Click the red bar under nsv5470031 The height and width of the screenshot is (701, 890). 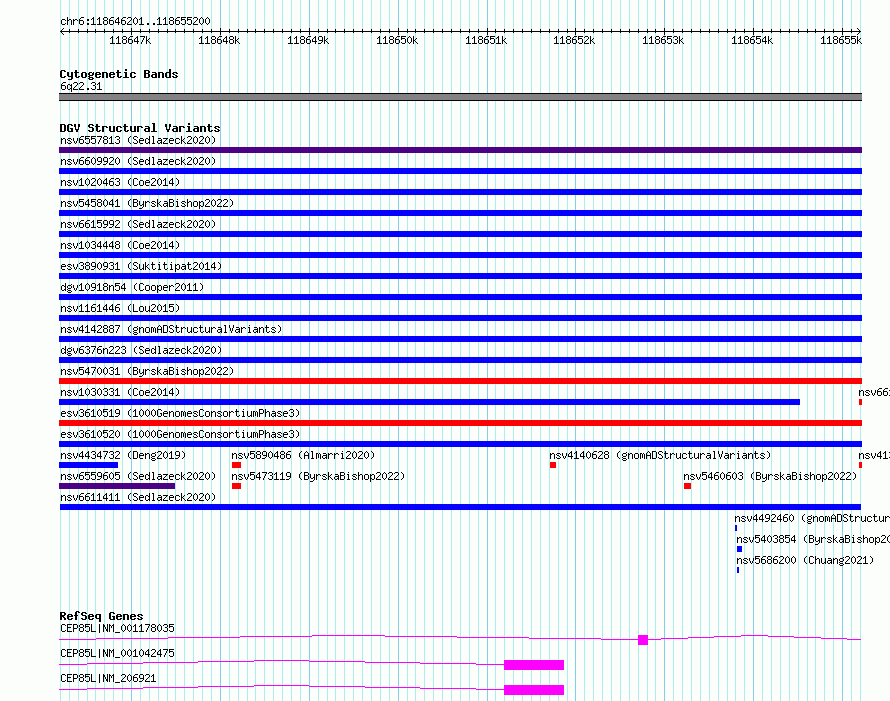tap(460, 381)
